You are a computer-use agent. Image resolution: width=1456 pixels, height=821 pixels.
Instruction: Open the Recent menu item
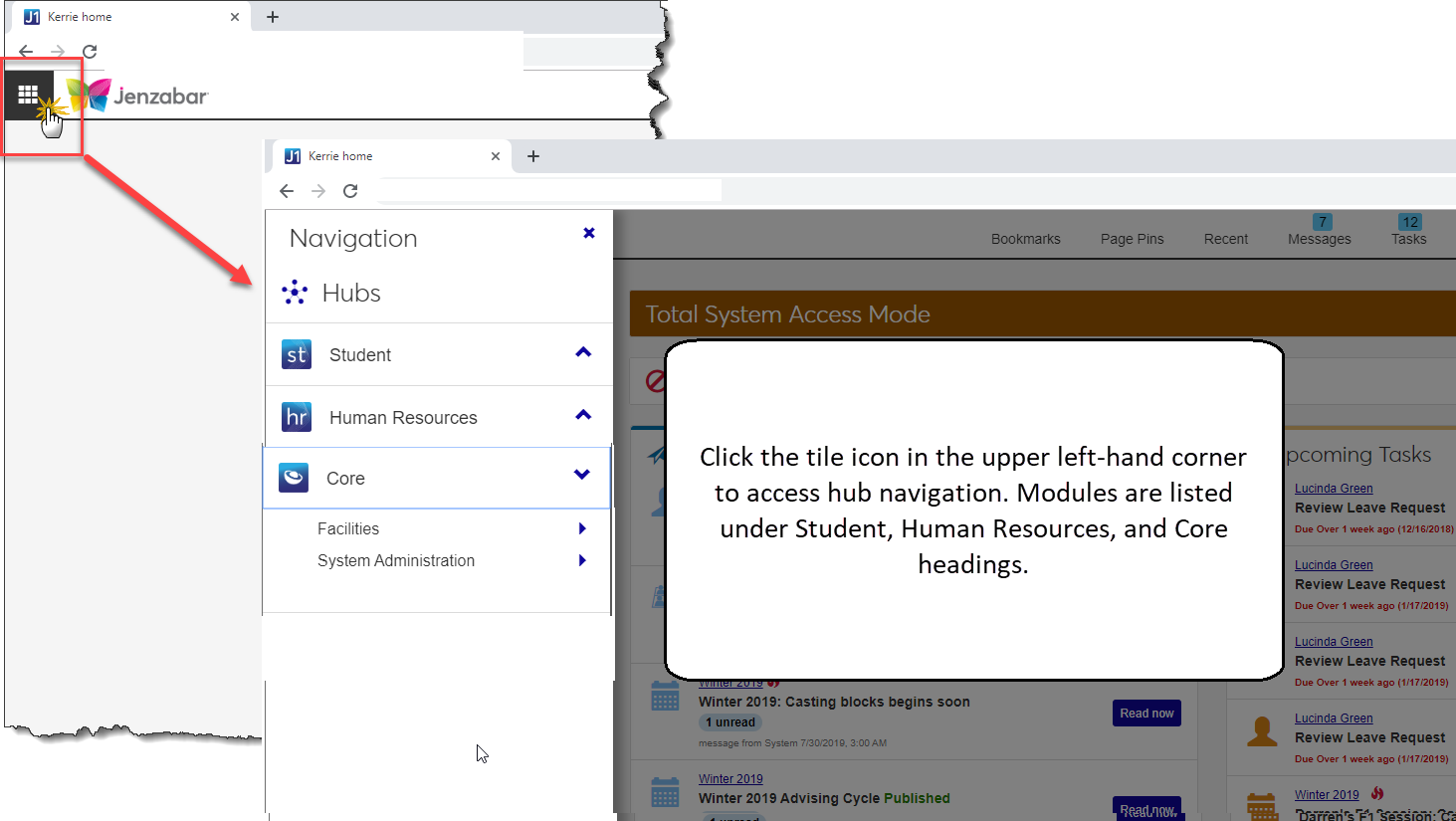pos(1225,239)
